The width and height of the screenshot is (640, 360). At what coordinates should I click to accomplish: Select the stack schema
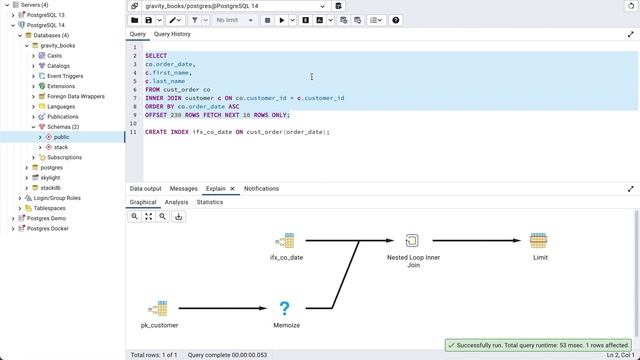61,147
